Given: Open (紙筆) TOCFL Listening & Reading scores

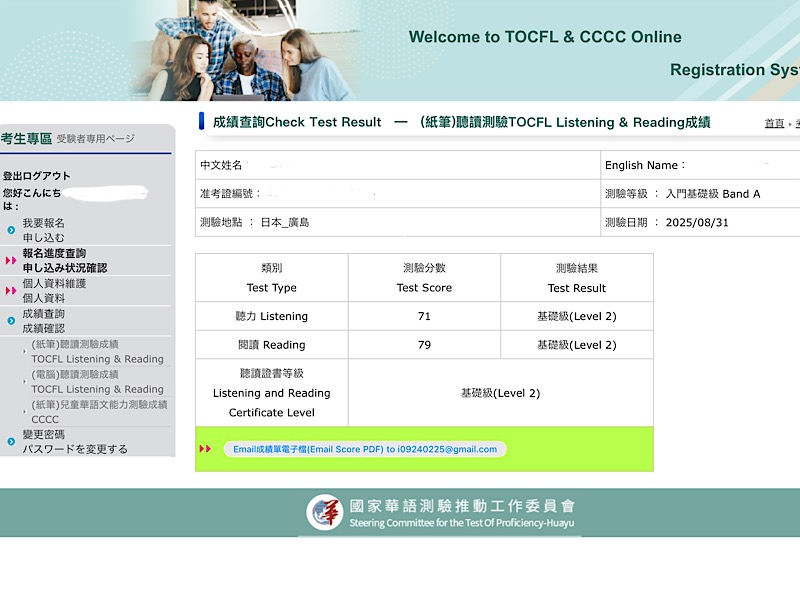Looking at the screenshot, I should point(96,352).
